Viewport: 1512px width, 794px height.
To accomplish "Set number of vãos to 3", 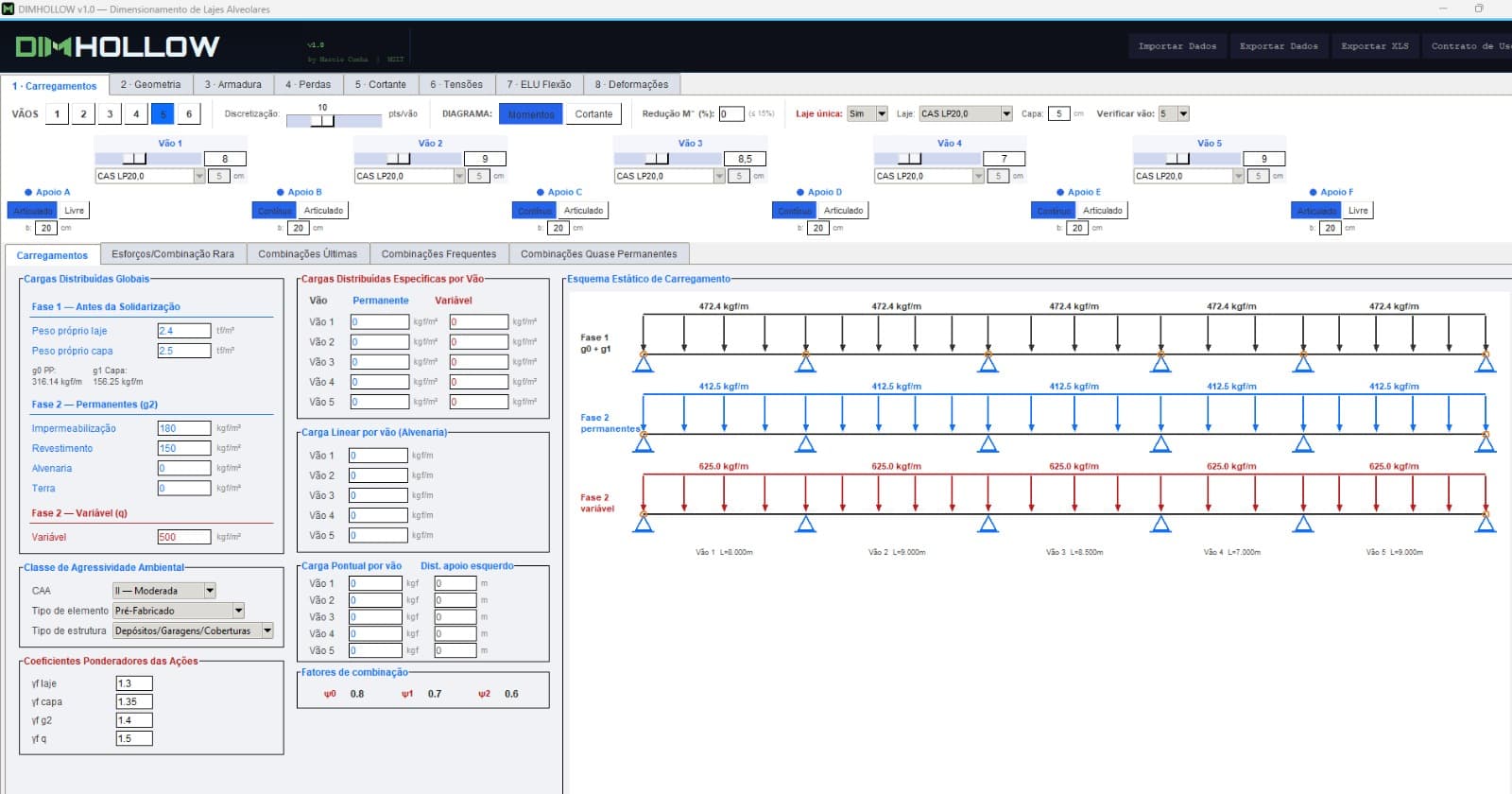I will click(x=110, y=114).
